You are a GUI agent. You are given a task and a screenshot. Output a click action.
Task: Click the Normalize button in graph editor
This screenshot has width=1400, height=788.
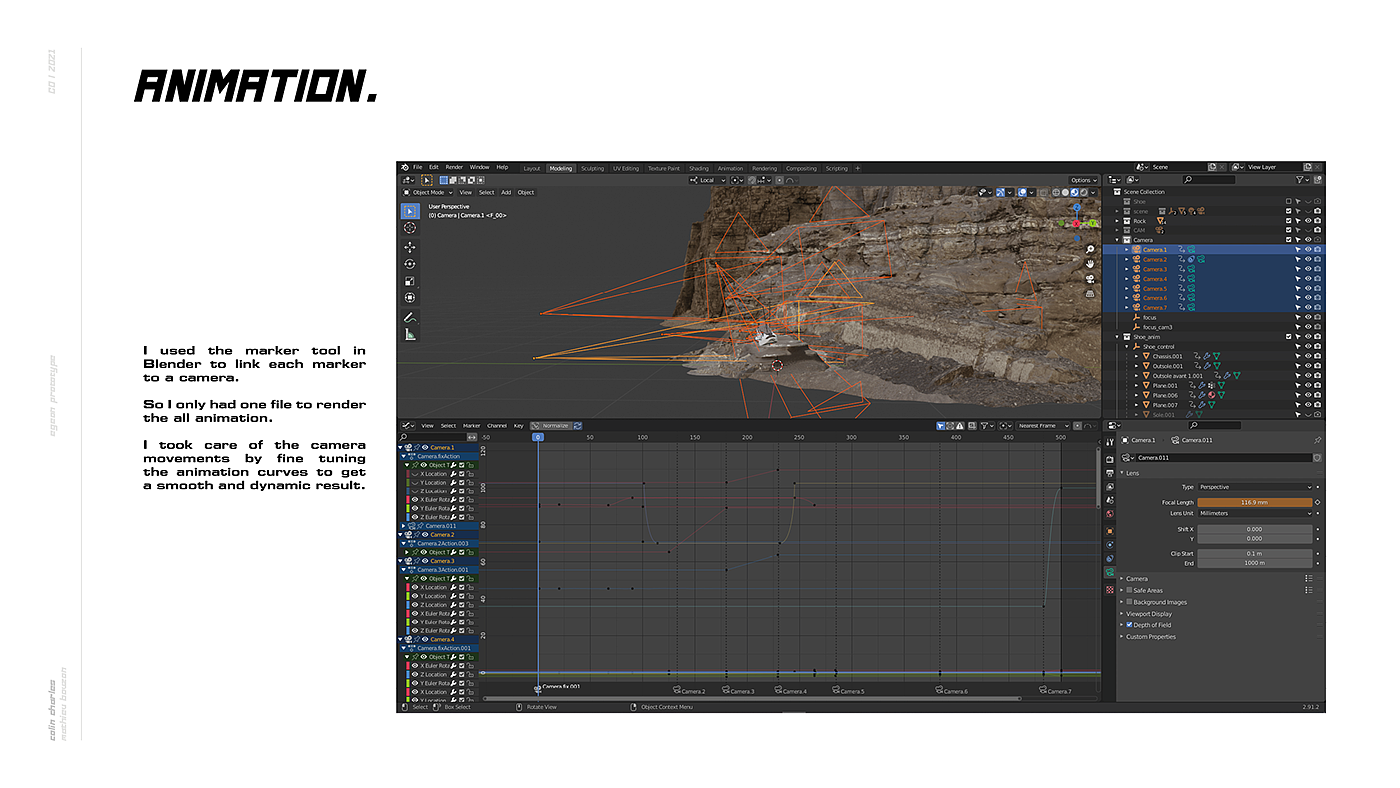(x=550, y=426)
